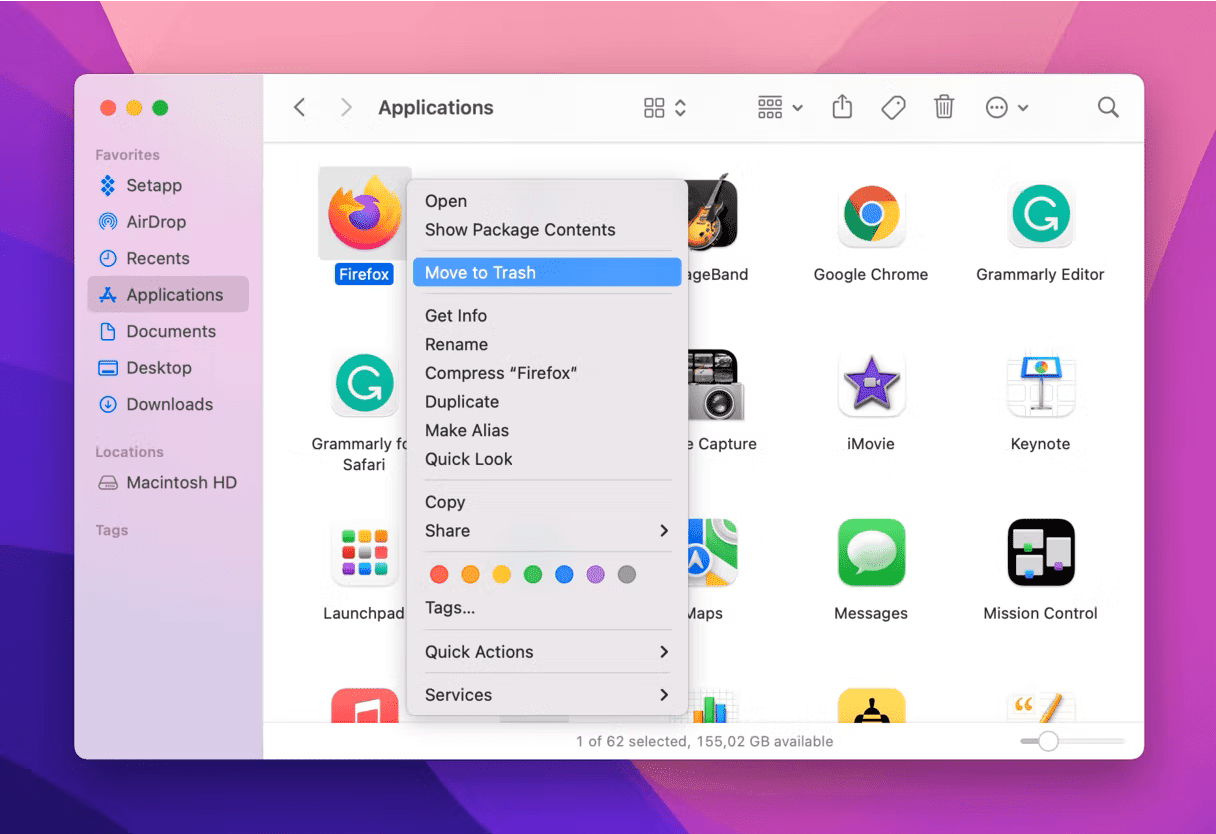Open the icon view switcher dropdown
Image resolution: width=1216 pixels, height=834 pixels.
[x=665, y=107]
